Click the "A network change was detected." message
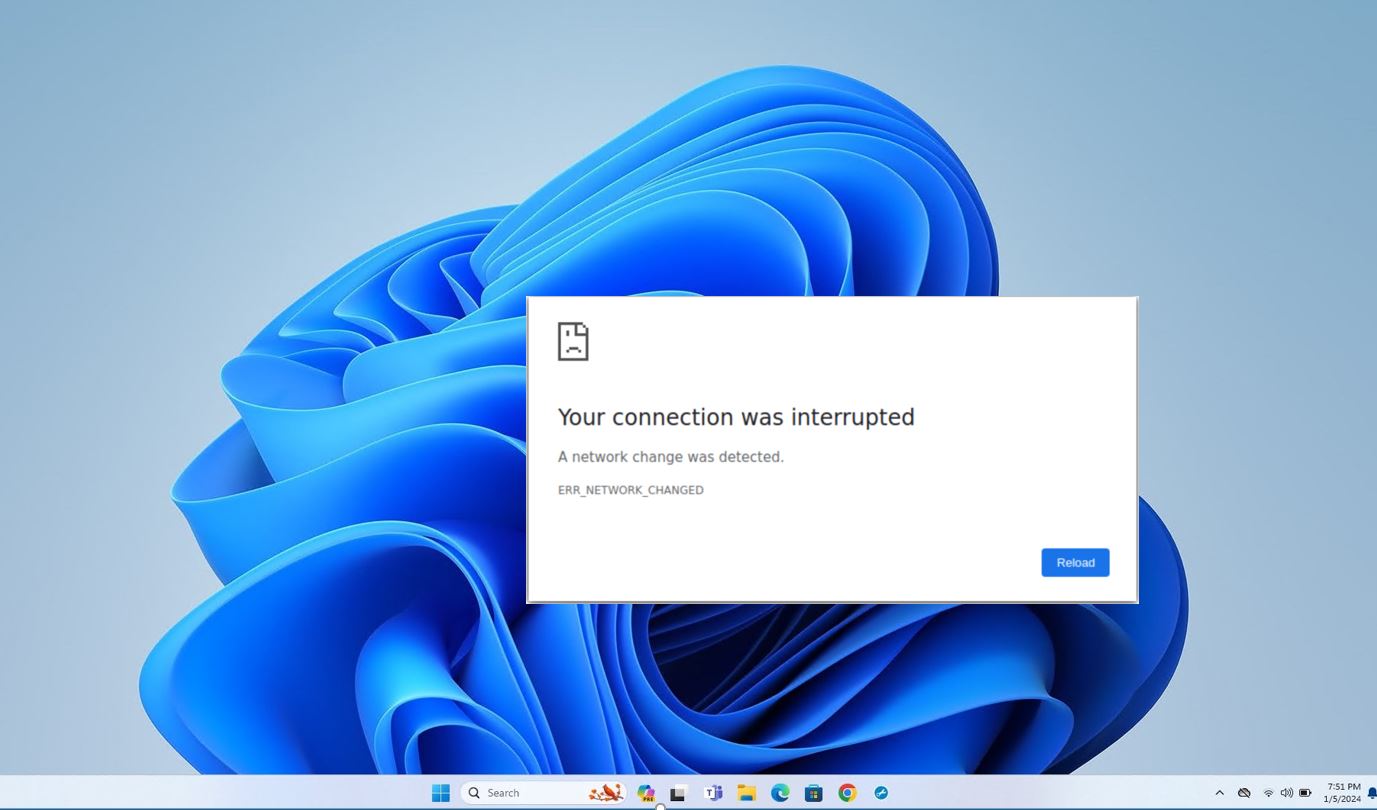1377x810 pixels. [670, 457]
